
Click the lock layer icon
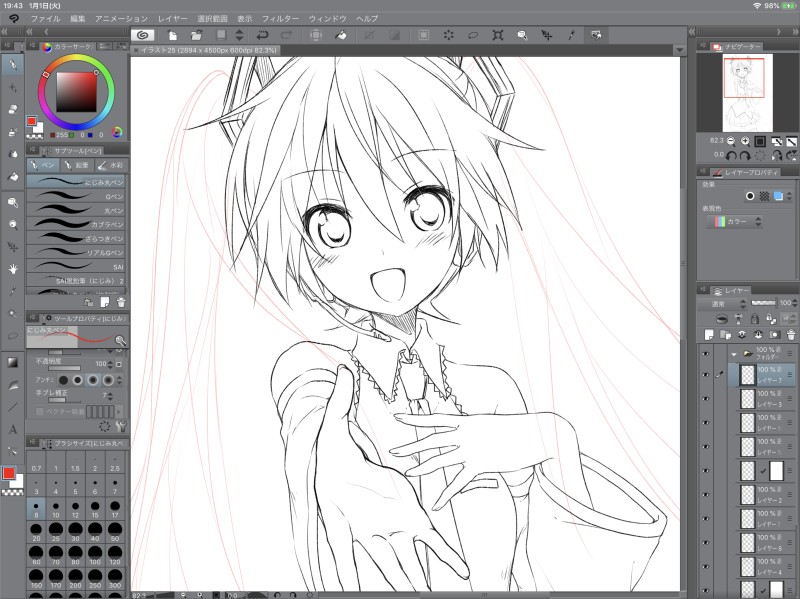pos(755,319)
